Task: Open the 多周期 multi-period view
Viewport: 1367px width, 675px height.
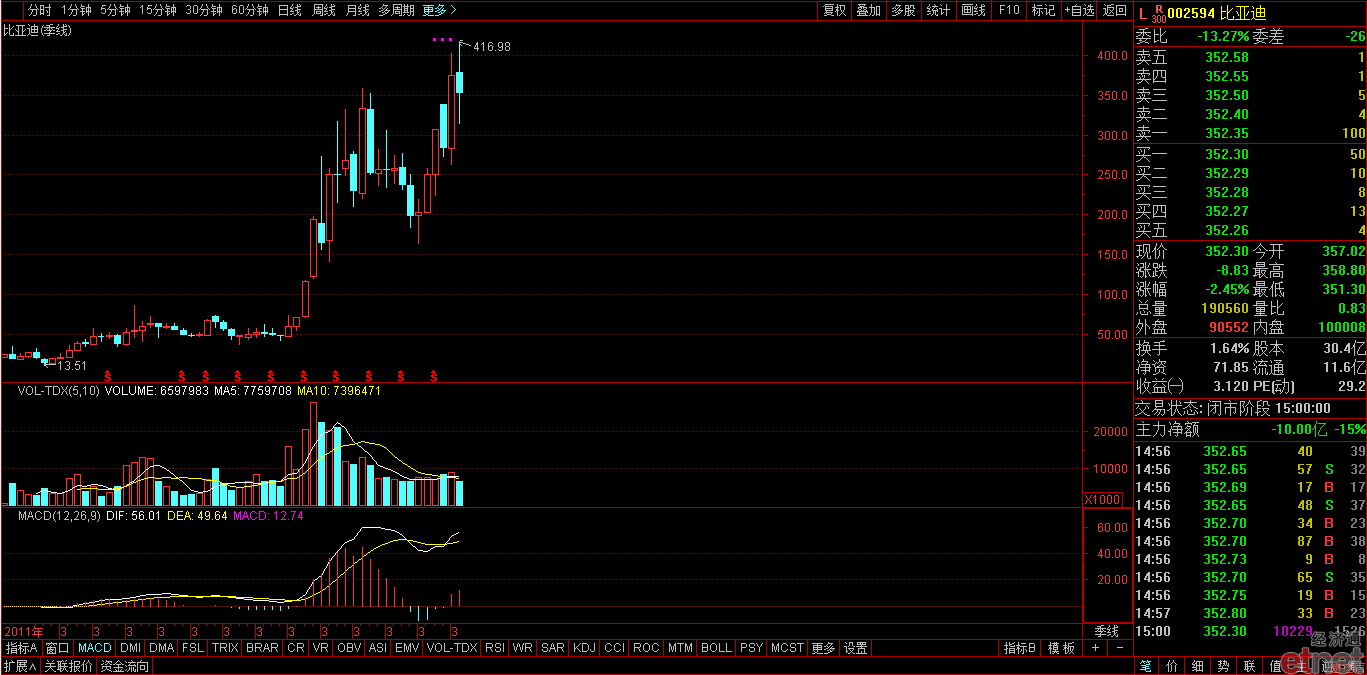Action: tap(396, 10)
